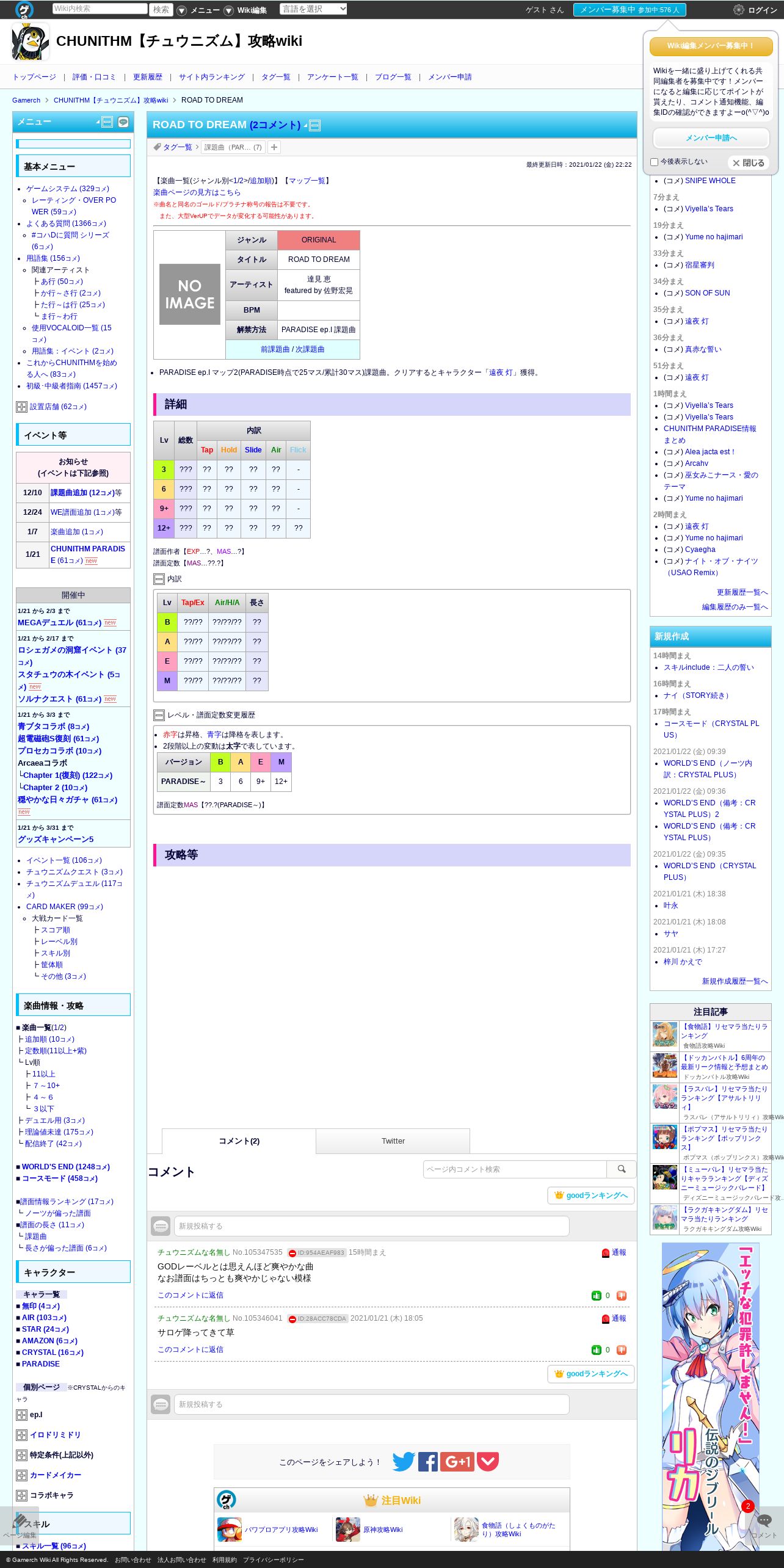Image resolution: width=784 pixels, height=1568 pixels.
Task: Expand the カードメイカー list
Action: (x=21, y=1475)
